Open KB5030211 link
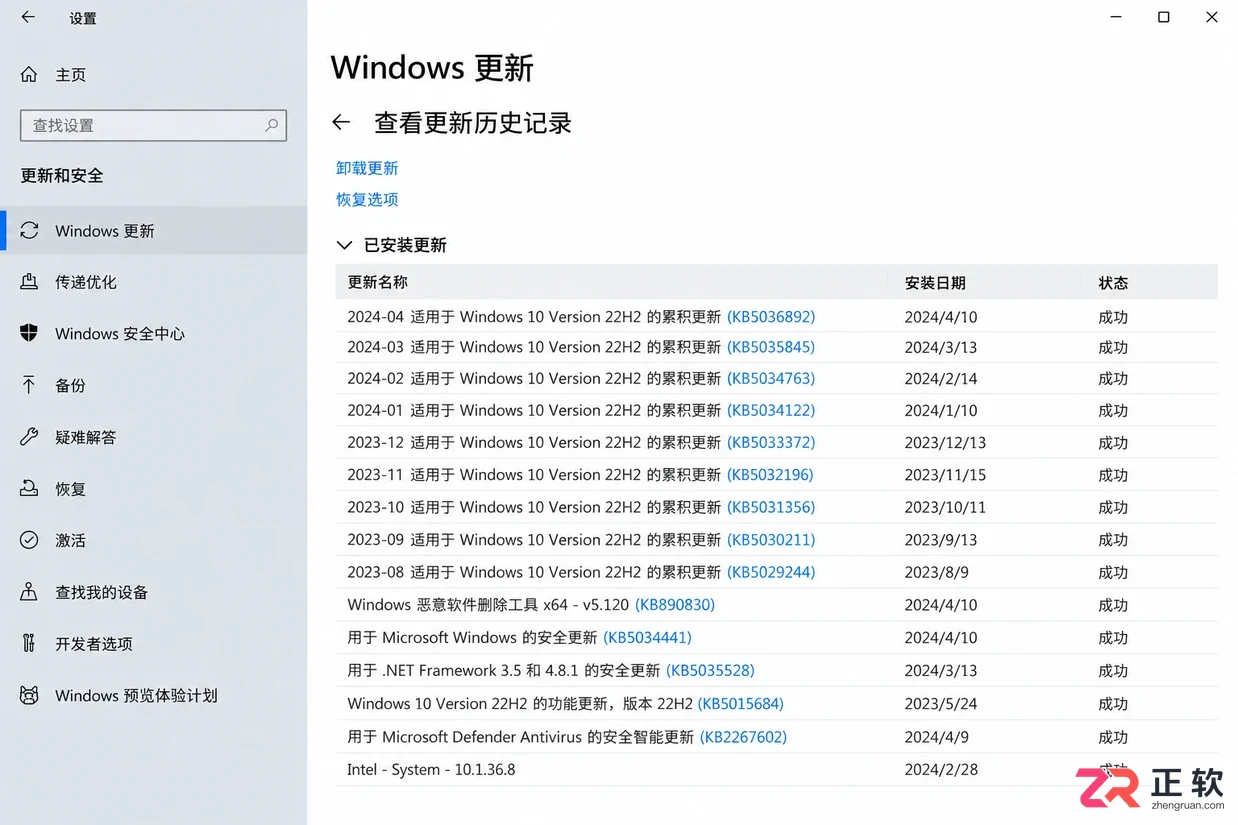The width and height of the screenshot is (1238, 825). point(771,539)
